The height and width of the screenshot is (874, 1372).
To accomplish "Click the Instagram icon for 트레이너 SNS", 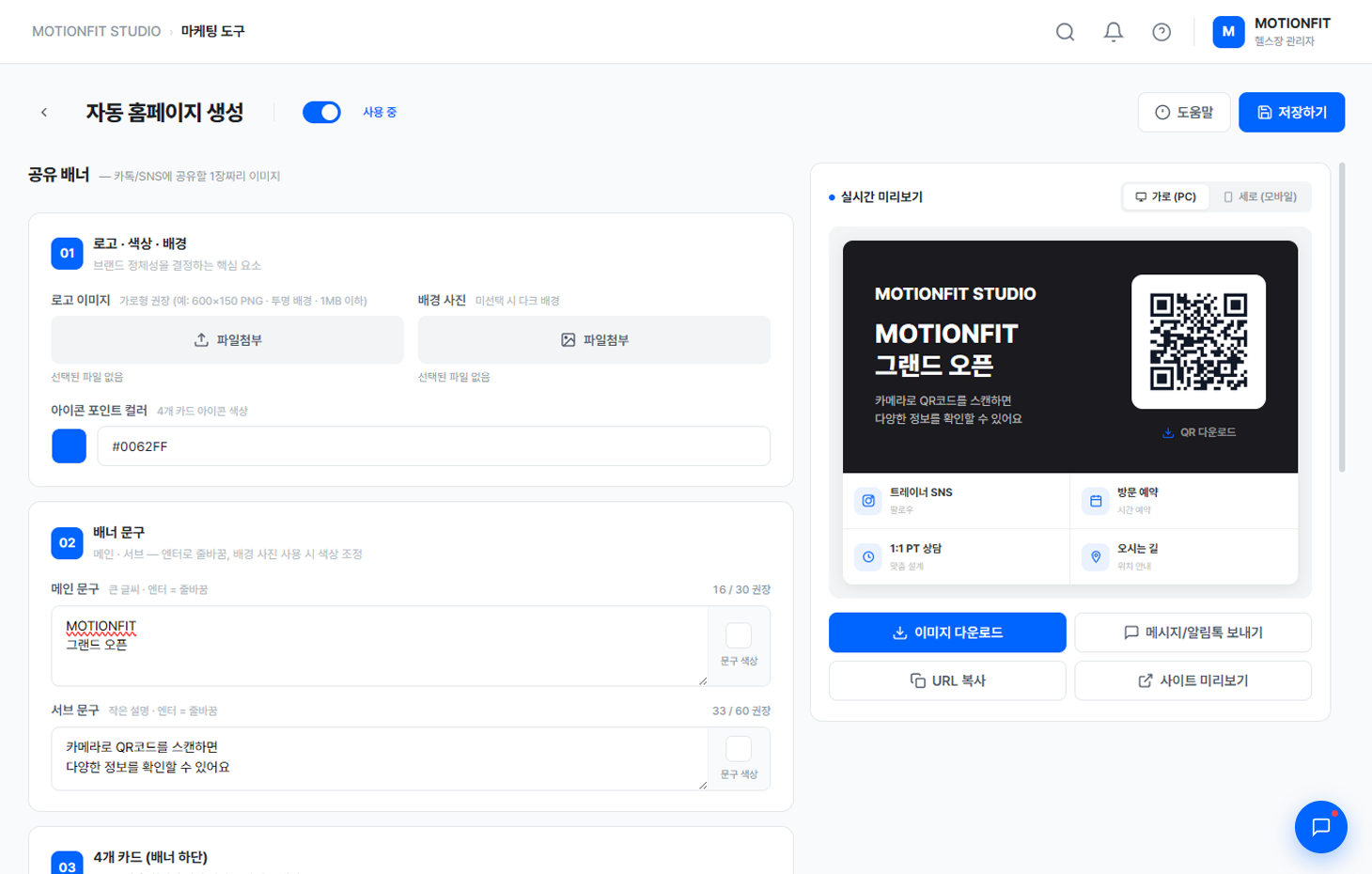I will click(x=868, y=501).
